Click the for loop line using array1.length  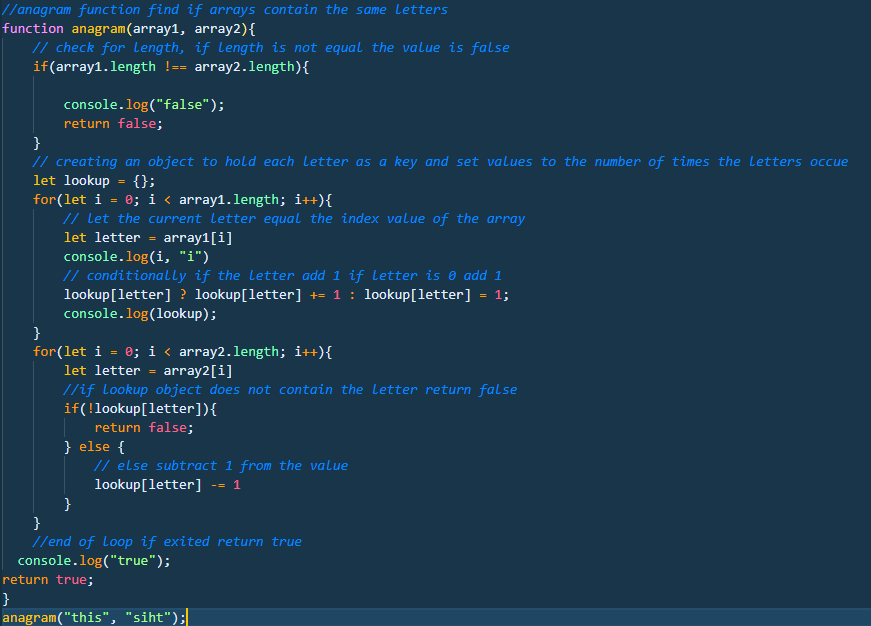pos(182,199)
